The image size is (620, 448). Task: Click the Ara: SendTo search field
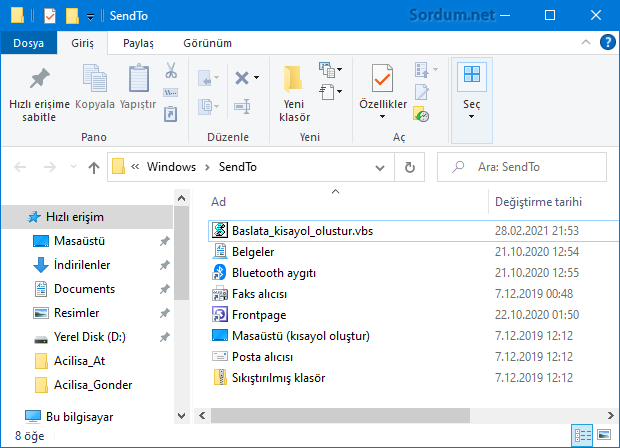[x=522, y=167]
